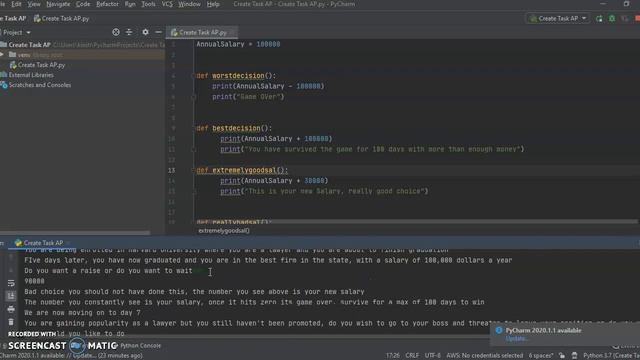640x360 pixels.
Task: Open the Edit menu
Action: pos(16,4)
